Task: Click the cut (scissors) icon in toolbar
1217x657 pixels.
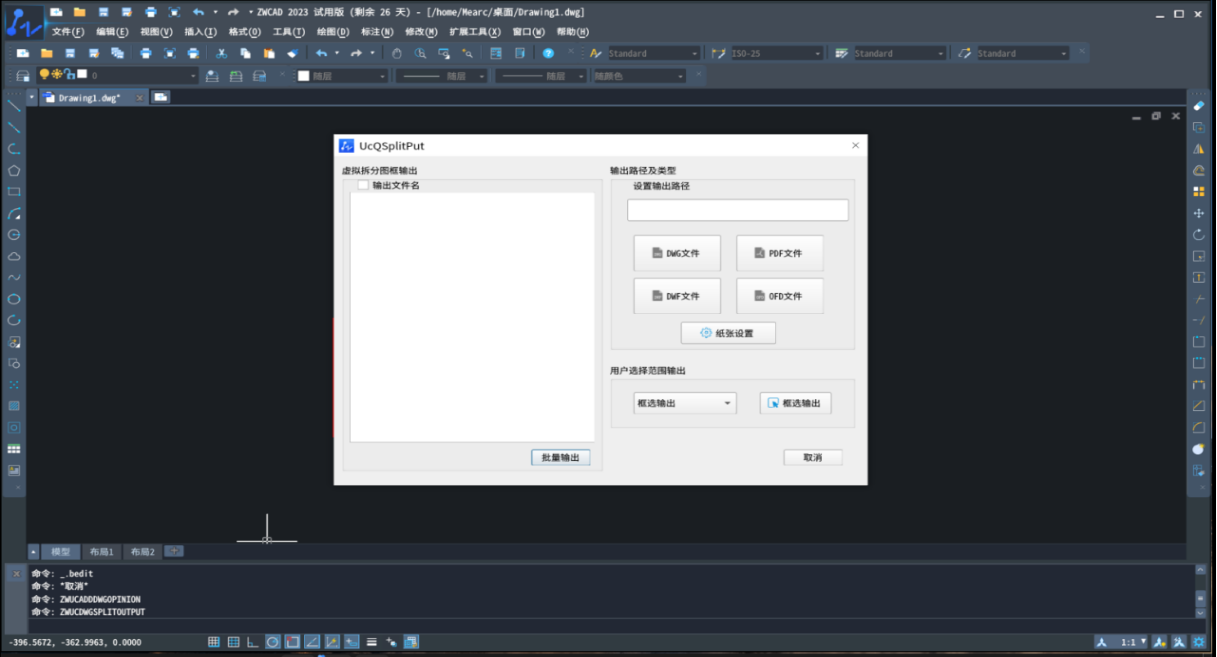Action: pyautogui.click(x=221, y=54)
